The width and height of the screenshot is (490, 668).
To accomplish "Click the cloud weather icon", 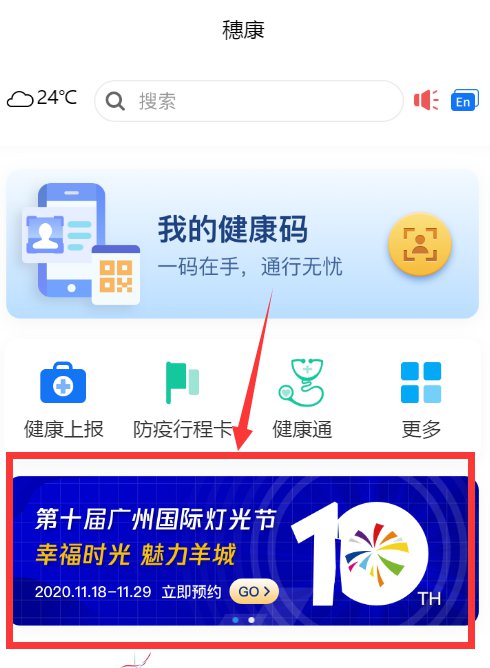I will click(20, 99).
